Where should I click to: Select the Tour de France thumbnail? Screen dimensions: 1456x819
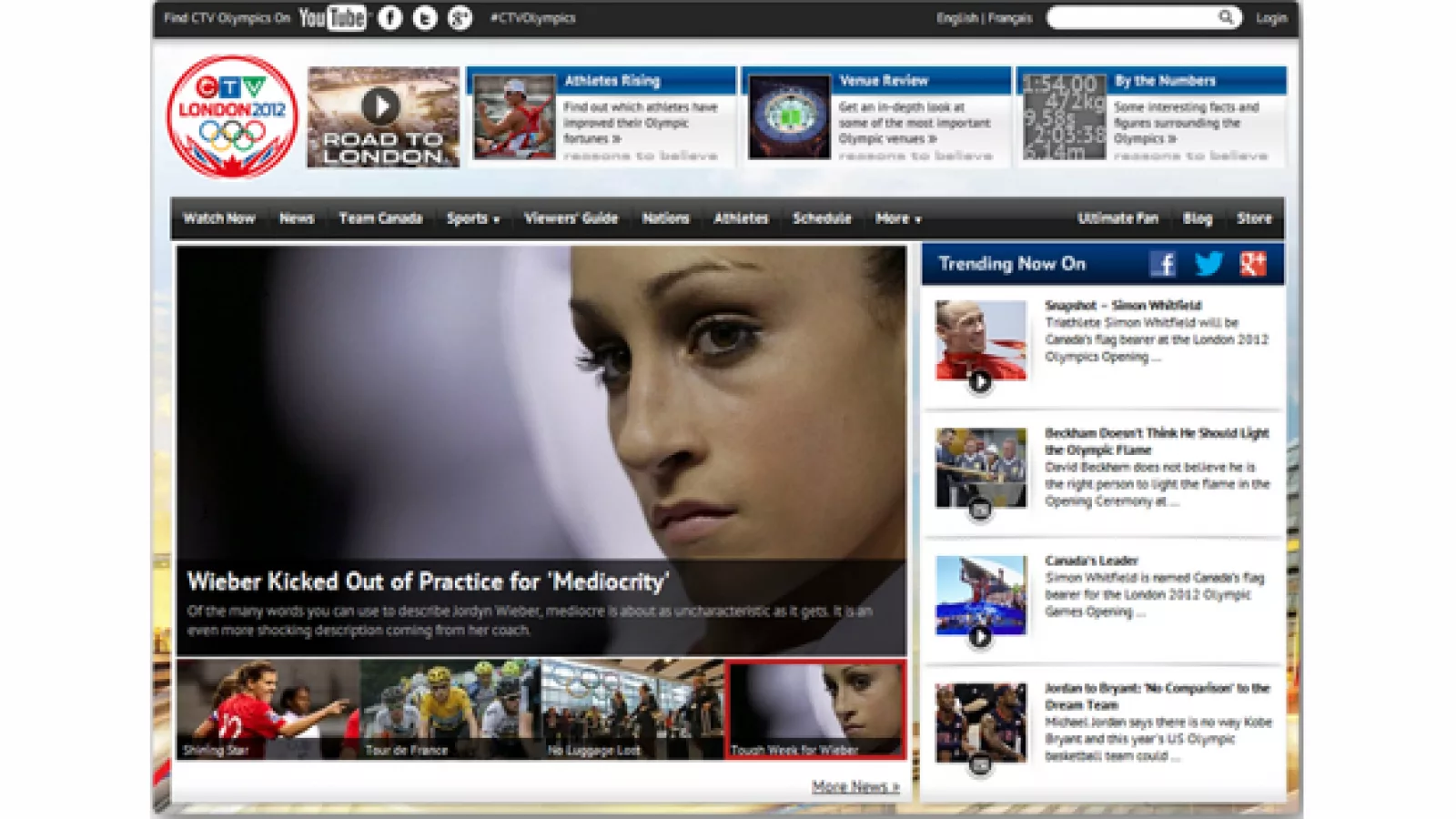(450, 709)
